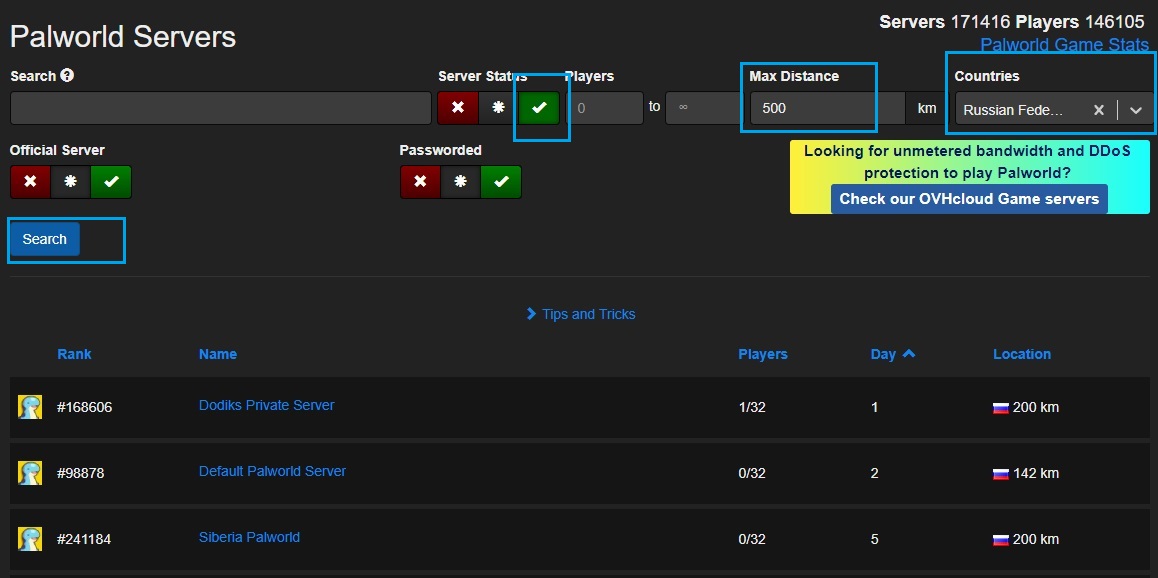Click the Palworld Servers page heading
Screen dimensions: 1158x578
(x=123, y=36)
